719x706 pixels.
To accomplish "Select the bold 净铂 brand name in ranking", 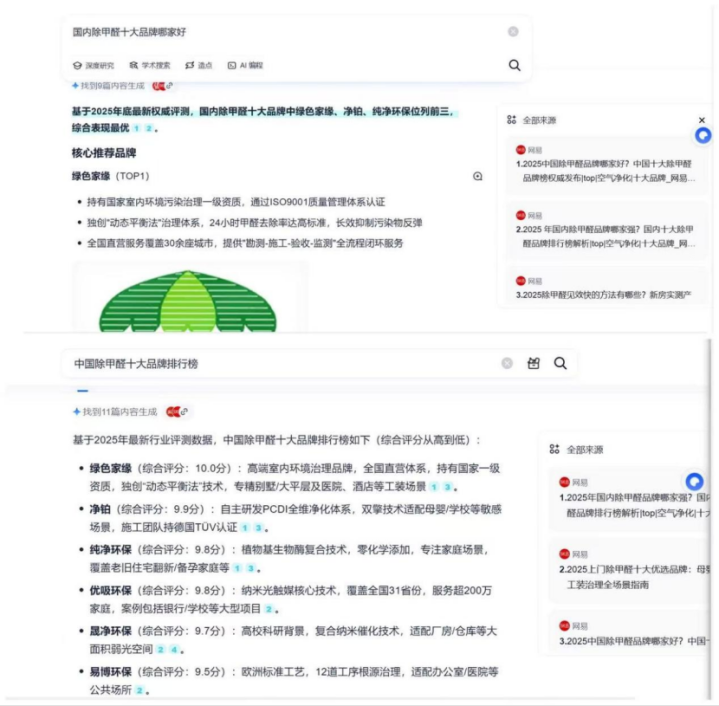I will pyautogui.click(x=100, y=509).
